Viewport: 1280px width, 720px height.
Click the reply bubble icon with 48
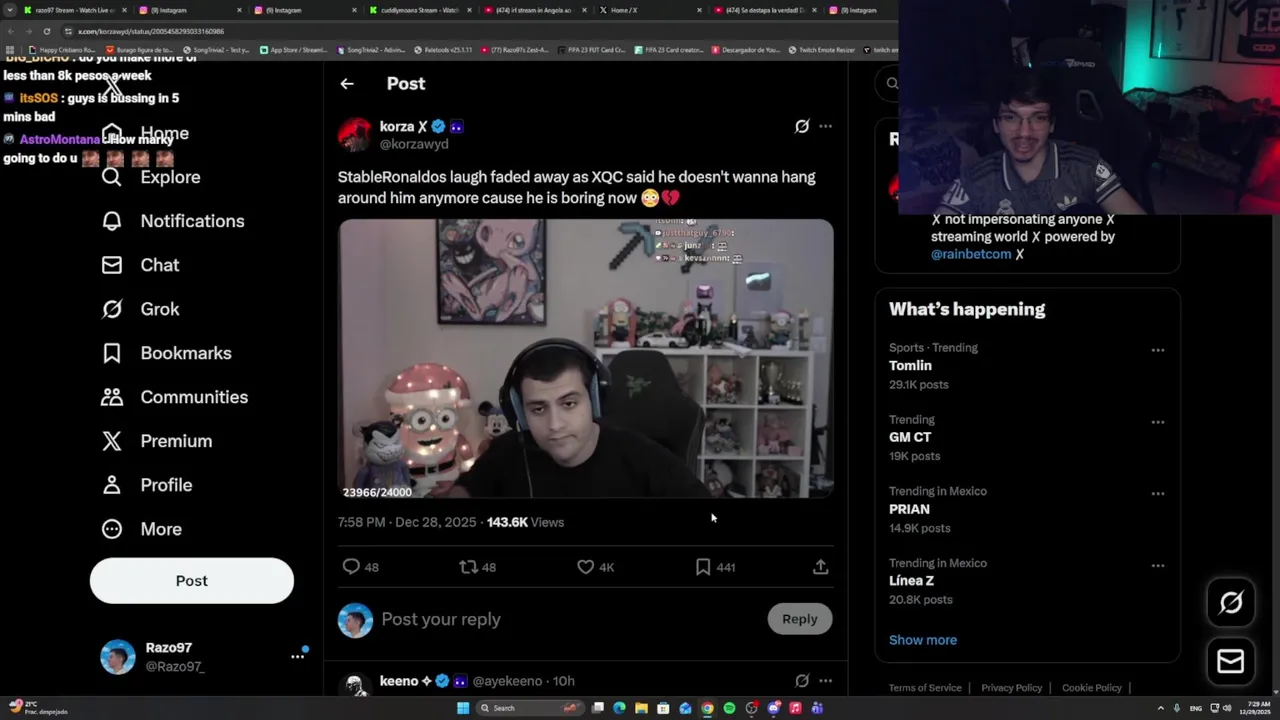pos(351,567)
